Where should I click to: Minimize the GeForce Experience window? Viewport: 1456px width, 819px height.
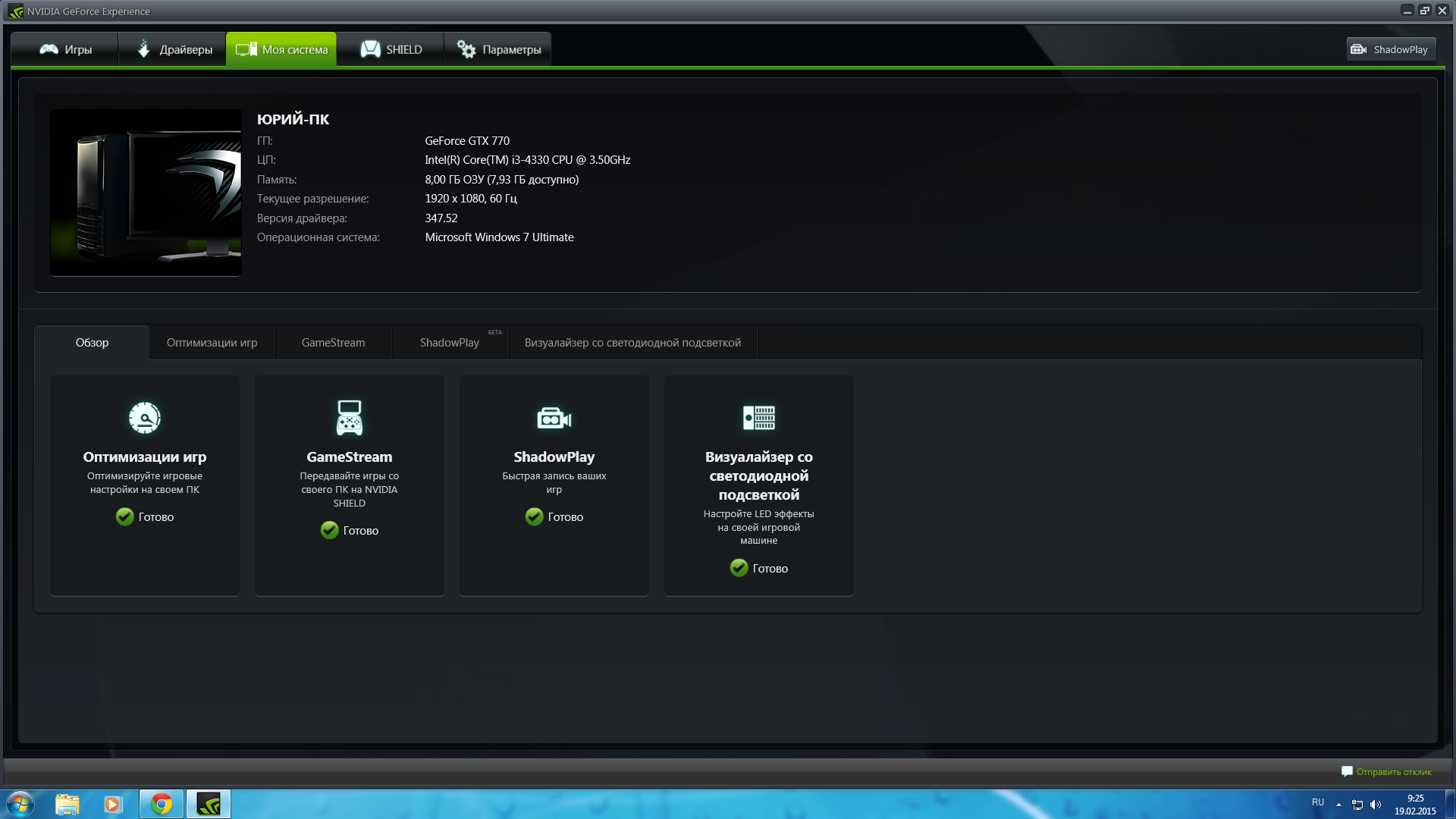click(1407, 11)
